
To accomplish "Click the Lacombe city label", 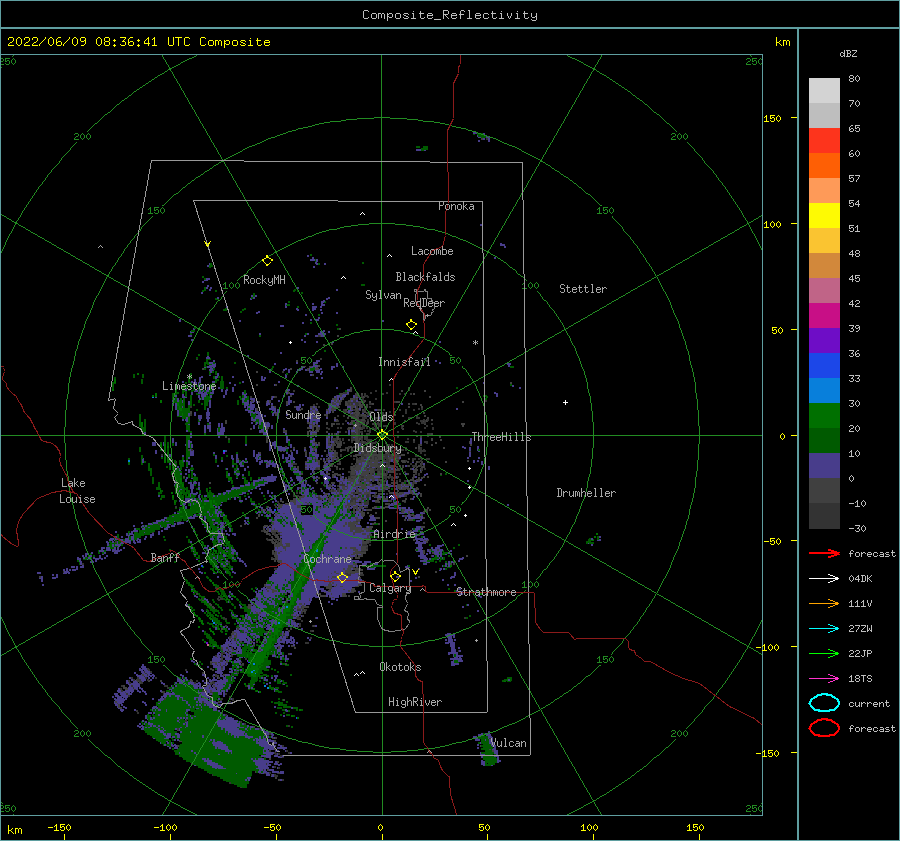I will click(x=432, y=251).
